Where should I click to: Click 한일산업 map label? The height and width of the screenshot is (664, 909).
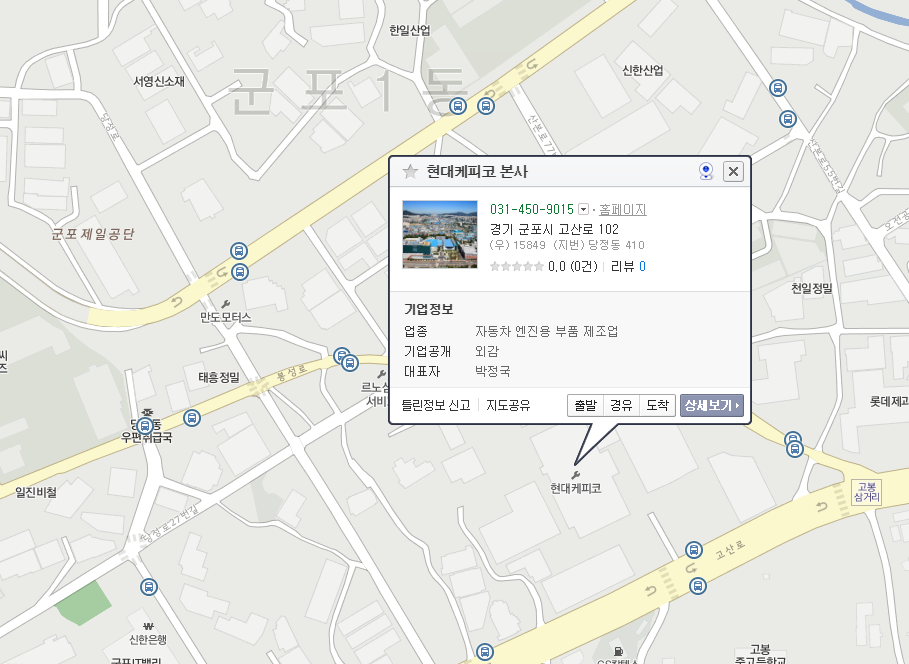point(409,30)
